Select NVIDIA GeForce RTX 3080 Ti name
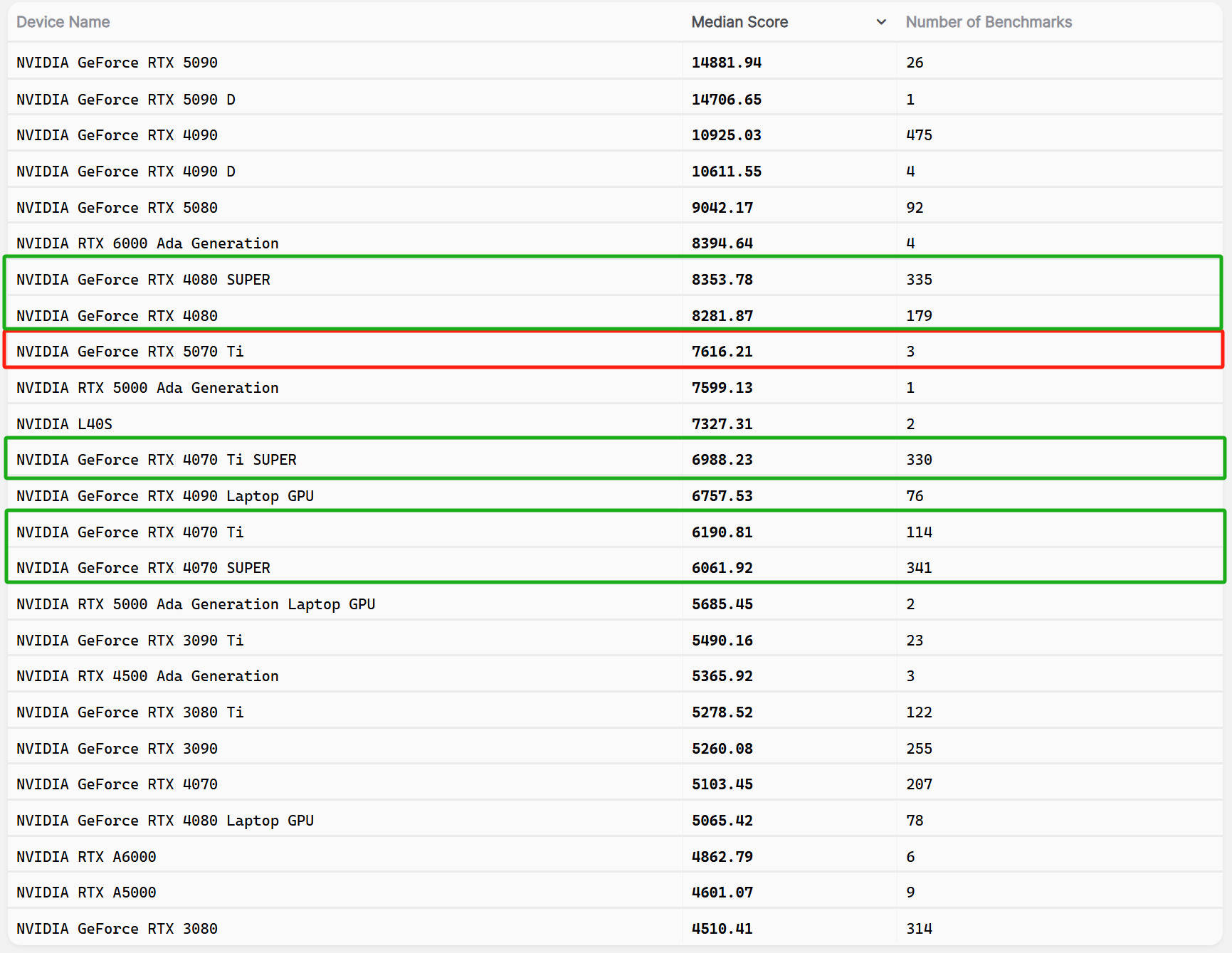This screenshot has height=953, width=1232. pos(130,712)
